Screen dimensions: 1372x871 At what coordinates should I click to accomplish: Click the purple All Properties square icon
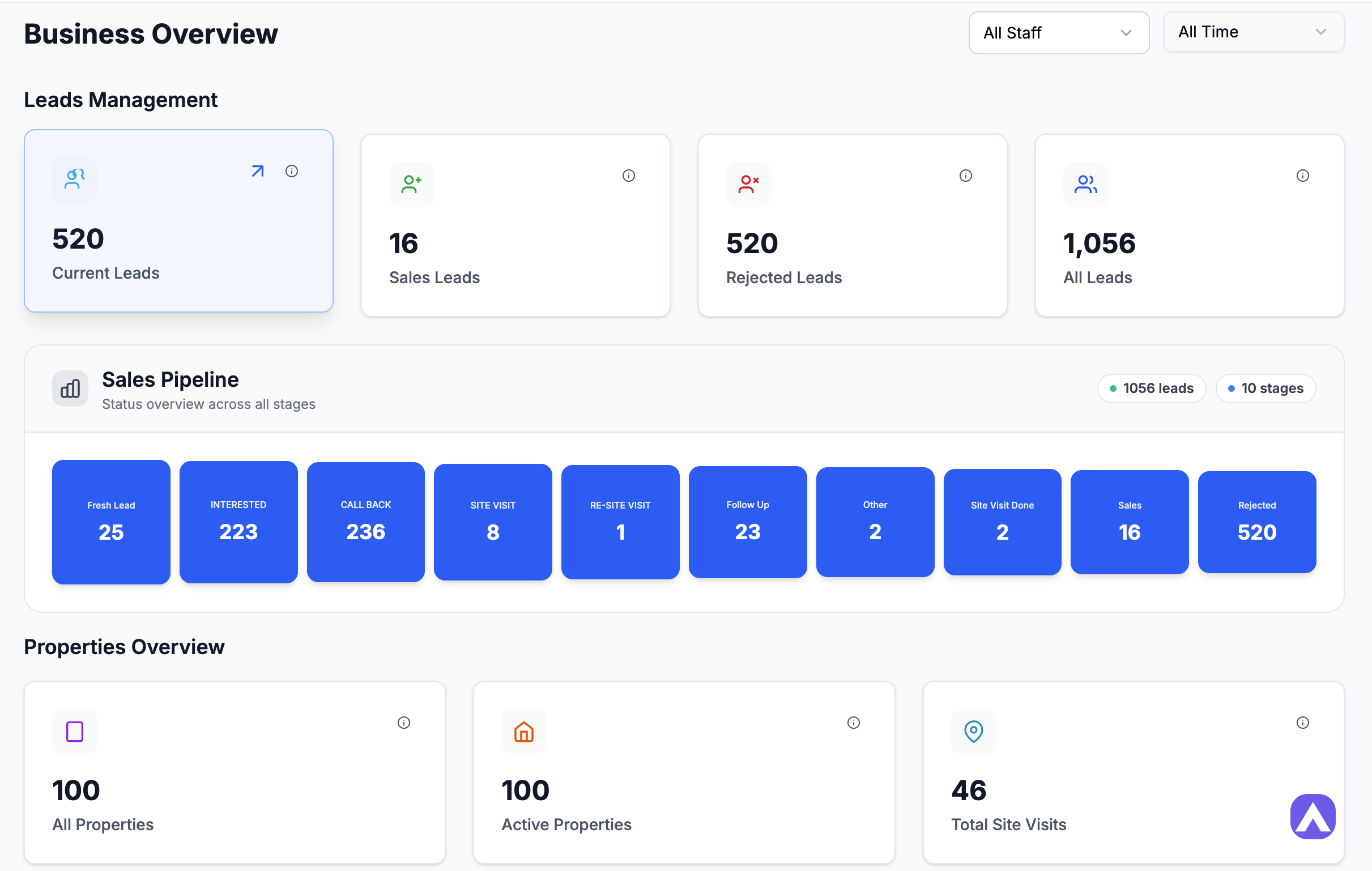(74, 732)
